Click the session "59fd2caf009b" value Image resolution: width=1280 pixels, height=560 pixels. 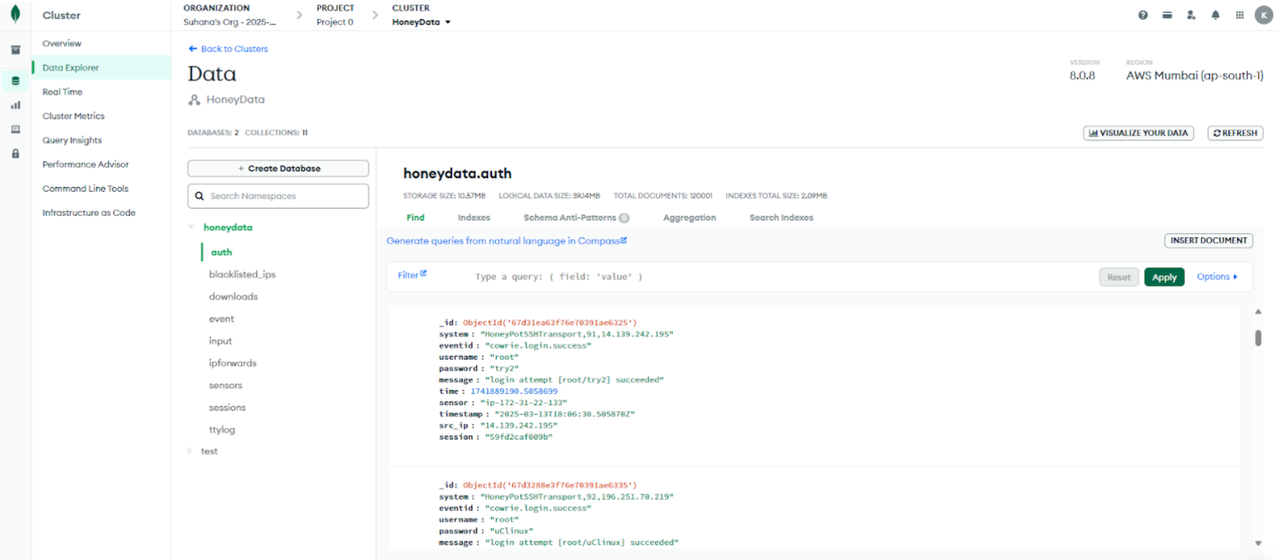pyautogui.click(x=517, y=436)
